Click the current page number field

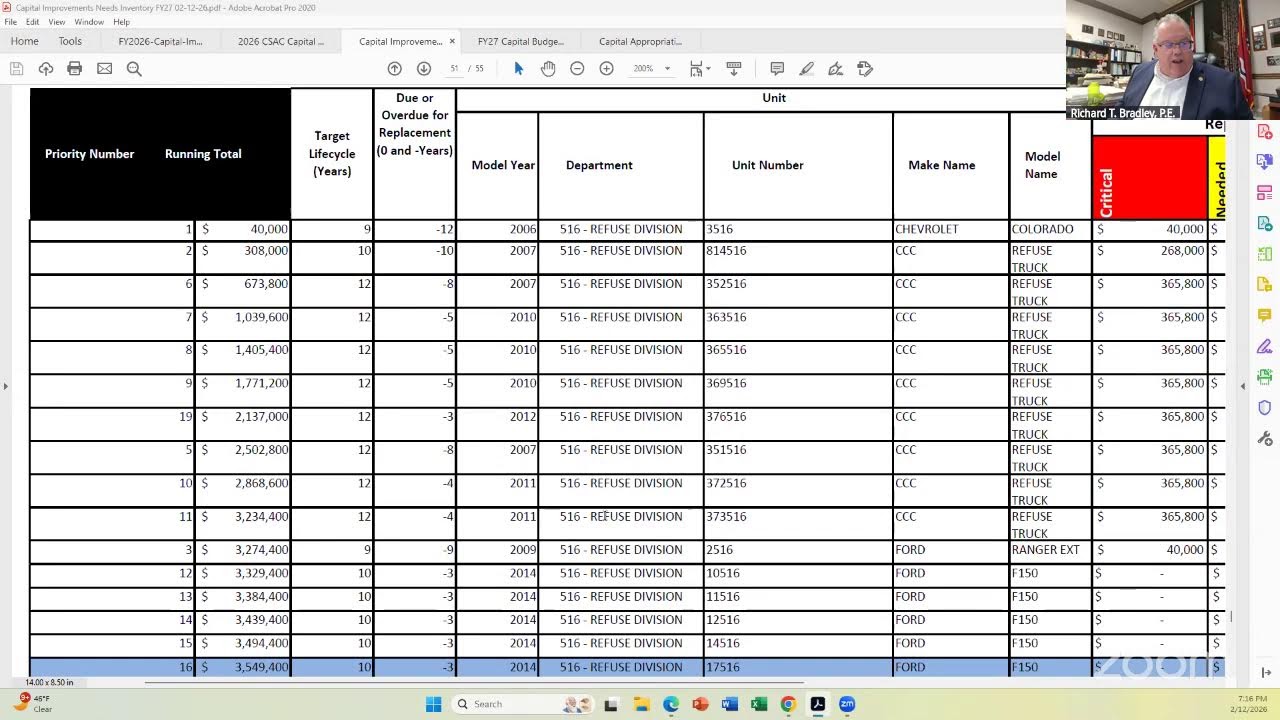(454, 69)
